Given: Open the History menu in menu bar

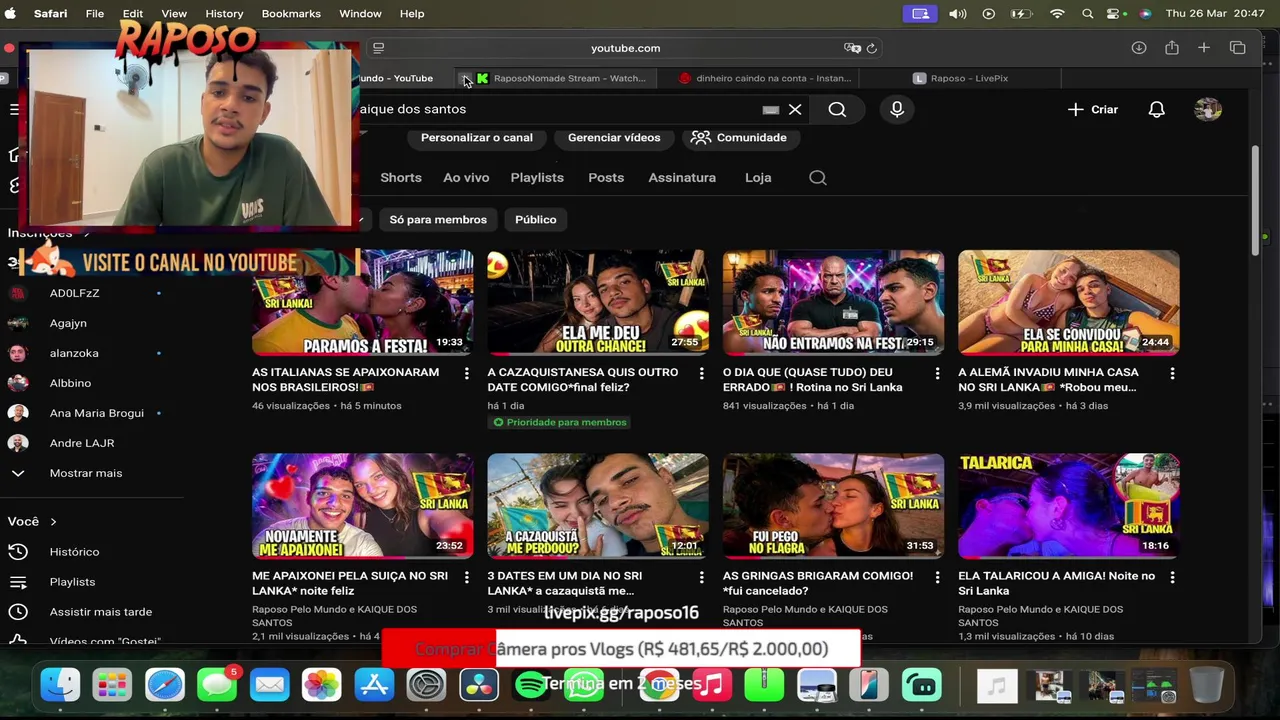Looking at the screenshot, I should (x=224, y=13).
